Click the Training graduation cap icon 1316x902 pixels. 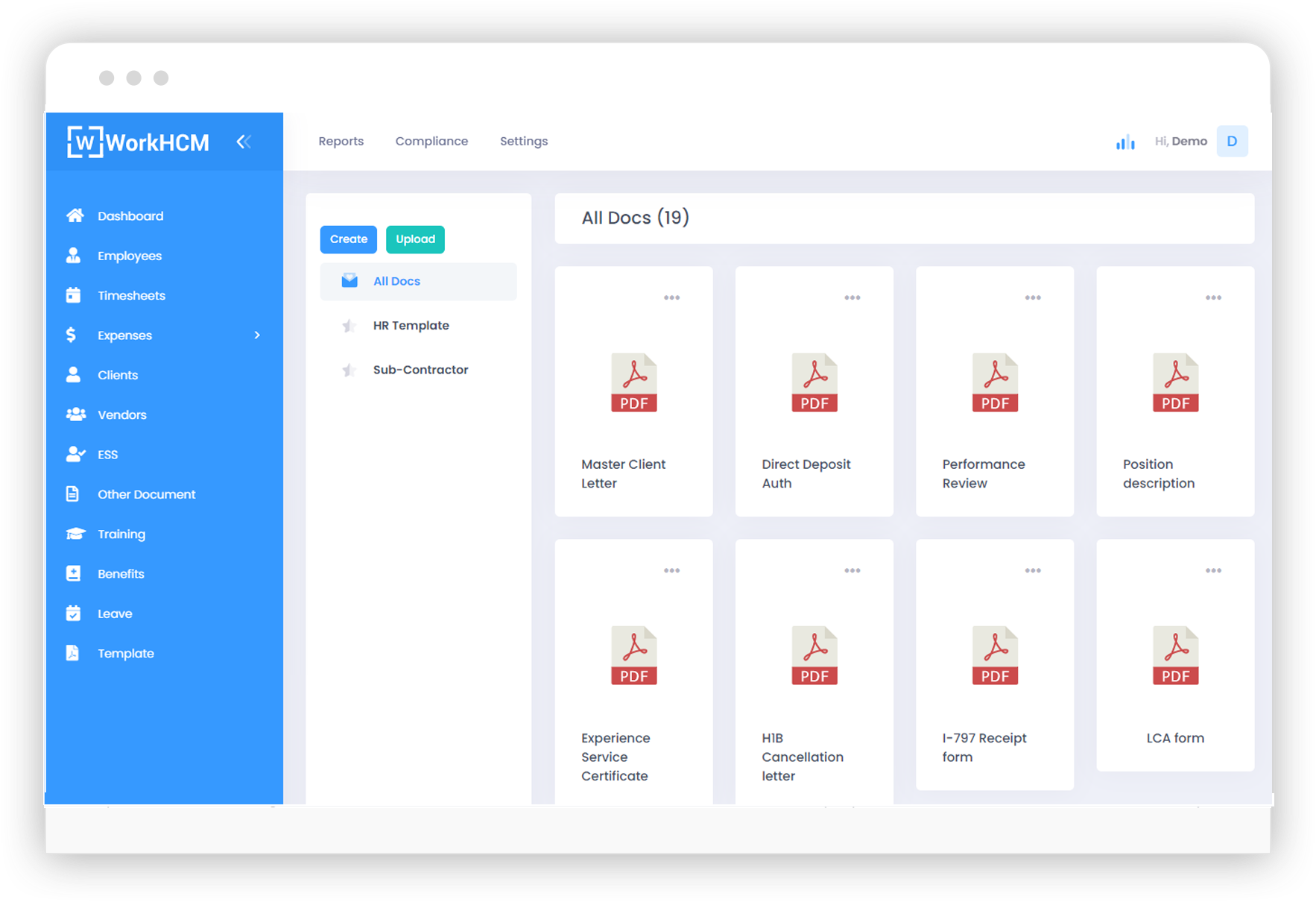pos(75,534)
